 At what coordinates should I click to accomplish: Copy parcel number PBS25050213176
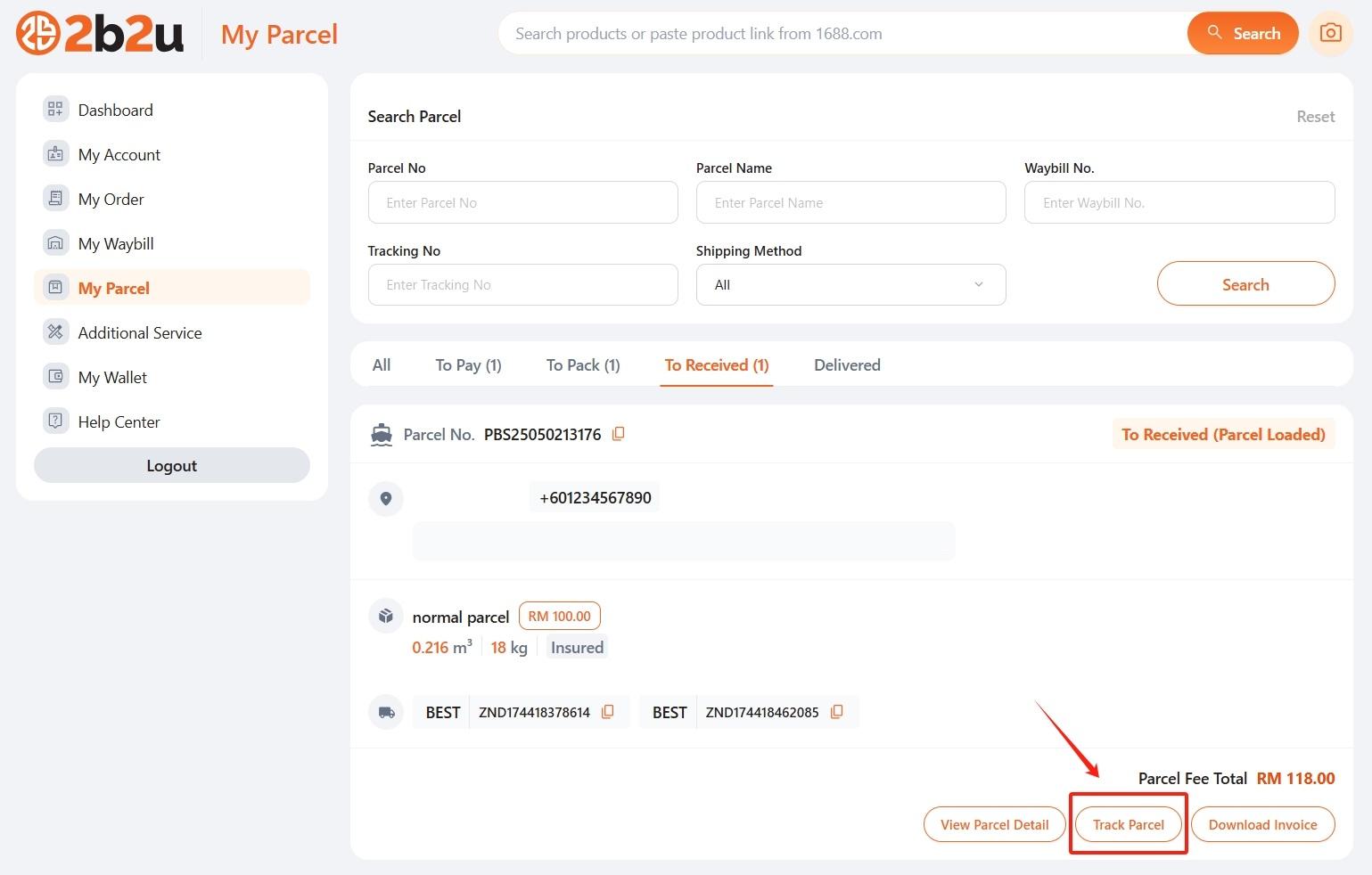pos(618,434)
